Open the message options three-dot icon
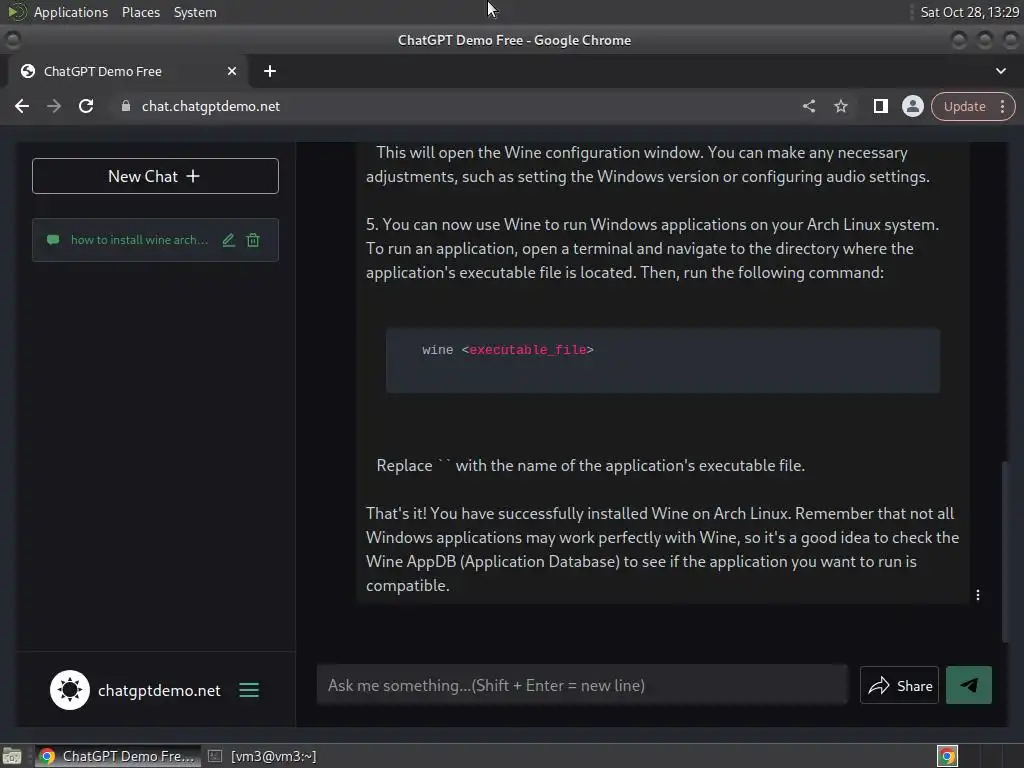1024x768 pixels. coord(977,595)
